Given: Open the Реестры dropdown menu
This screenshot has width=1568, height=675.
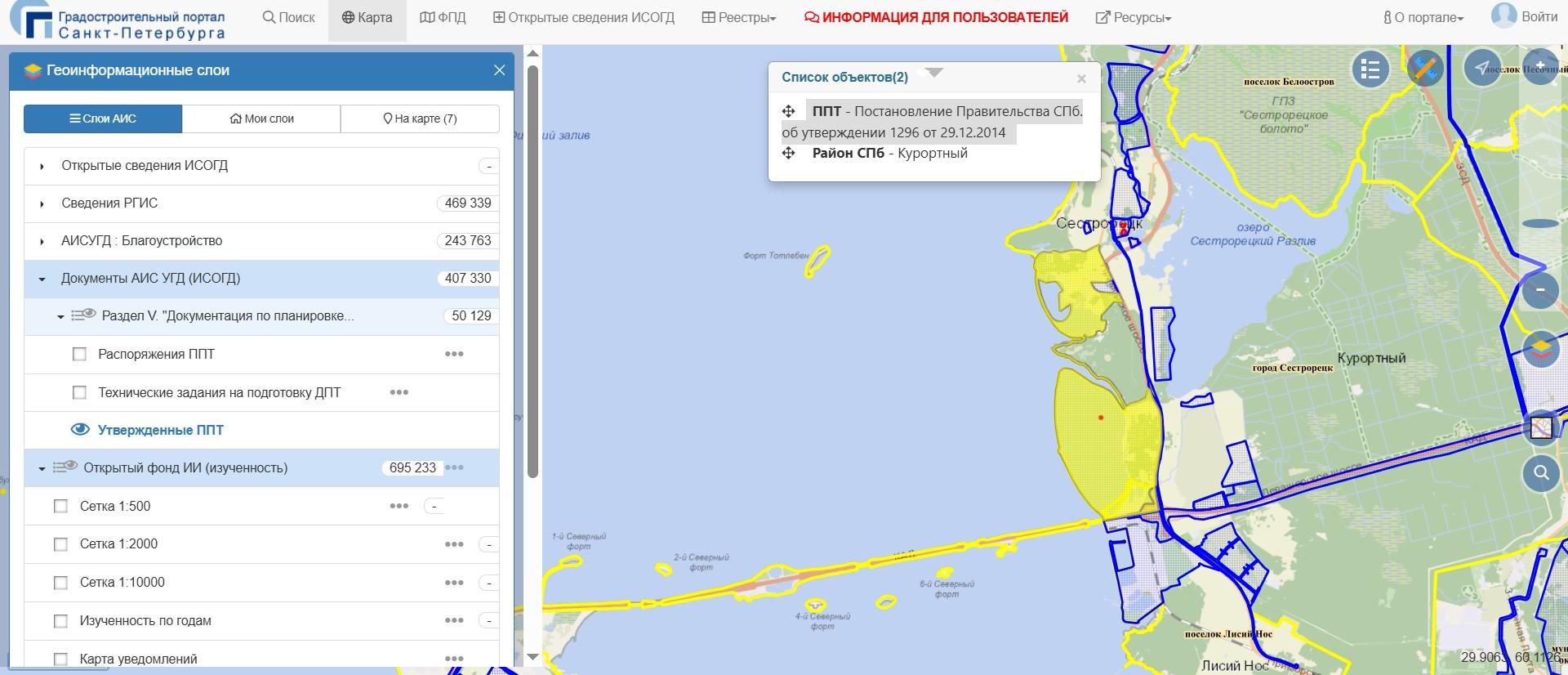Looking at the screenshot, I should [739, 18].
